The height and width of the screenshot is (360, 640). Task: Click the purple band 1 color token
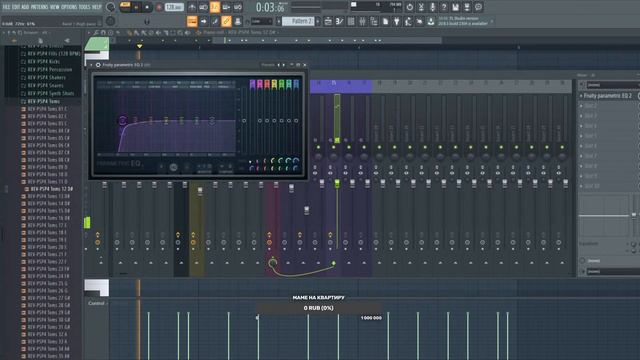point(252,84)
